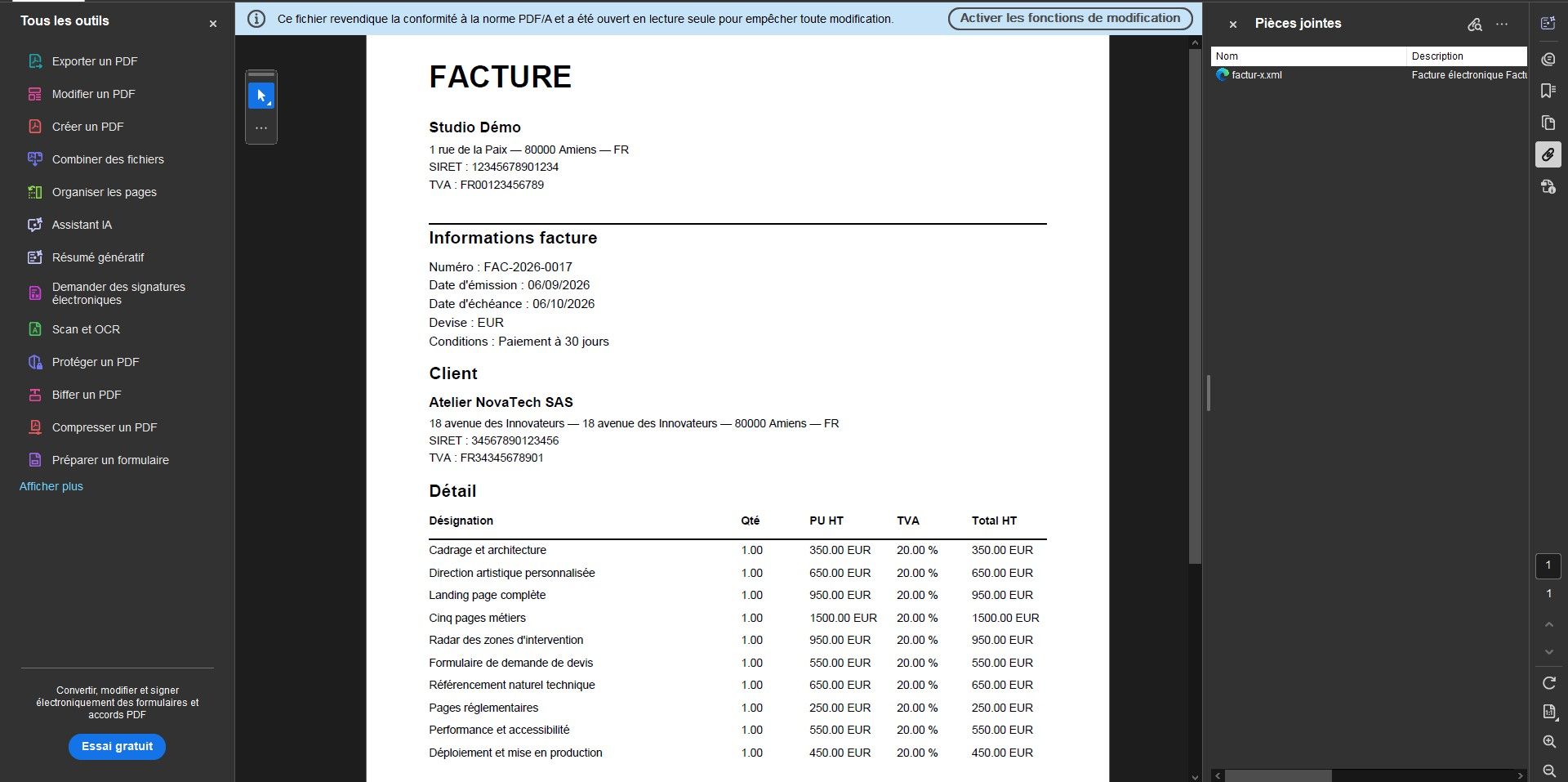Viewport: 1568px width, 782px height.
Task: Open bookmarks panel in right rail
Action: [x=1548, y=90]
